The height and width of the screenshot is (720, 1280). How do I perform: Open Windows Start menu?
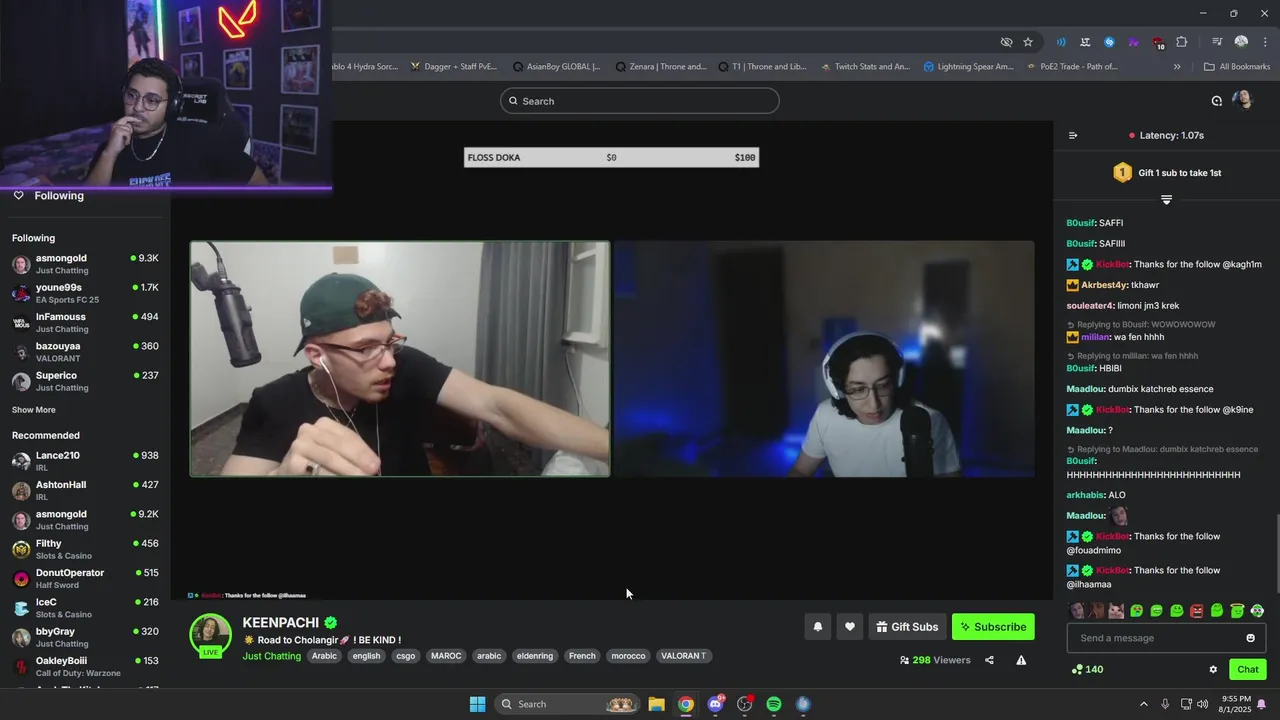[477, 704]
